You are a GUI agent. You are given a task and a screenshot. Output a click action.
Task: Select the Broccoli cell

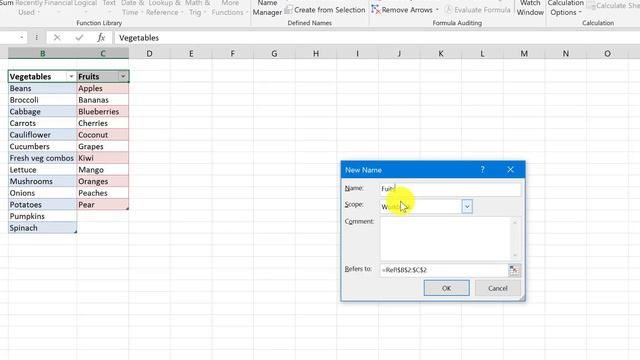click(x=42, y=100)
